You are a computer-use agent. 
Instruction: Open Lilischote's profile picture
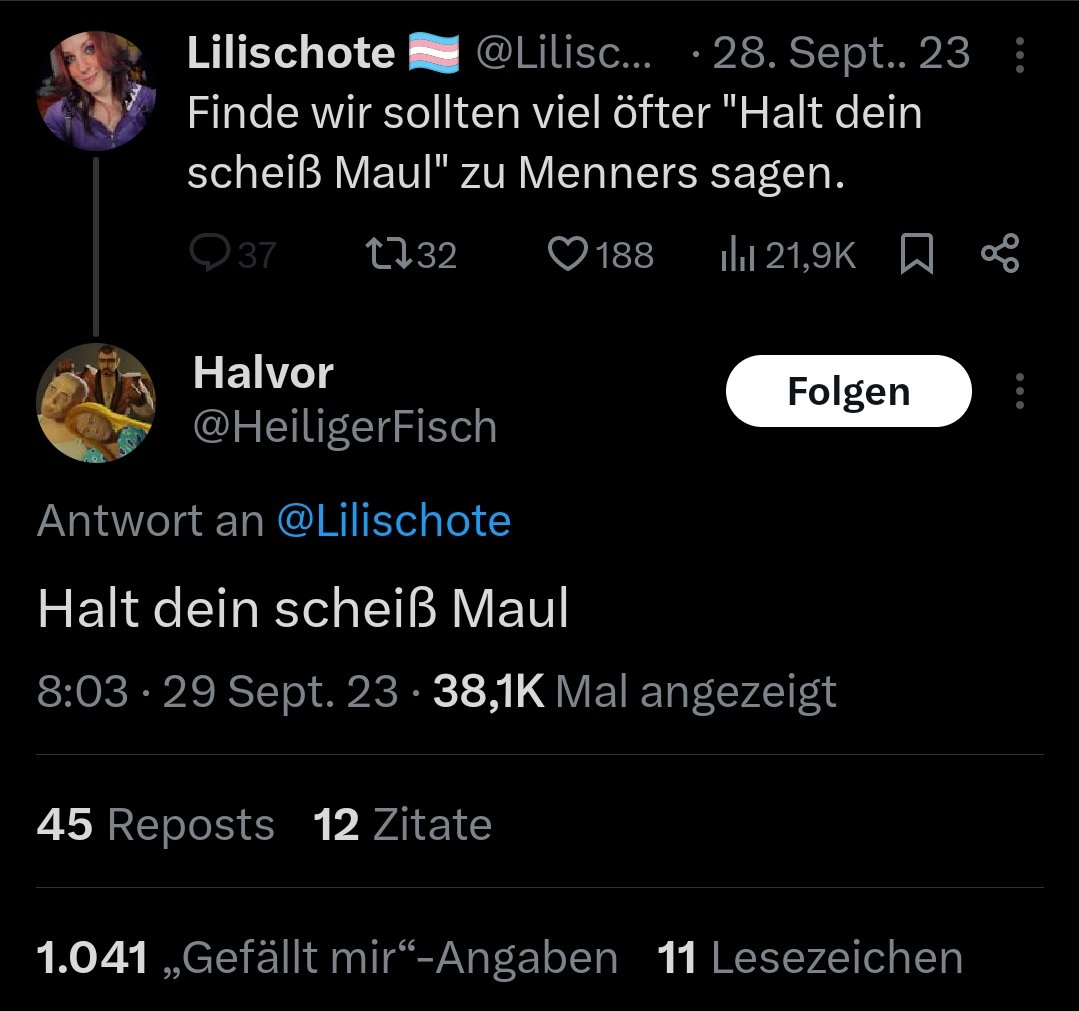96,90
